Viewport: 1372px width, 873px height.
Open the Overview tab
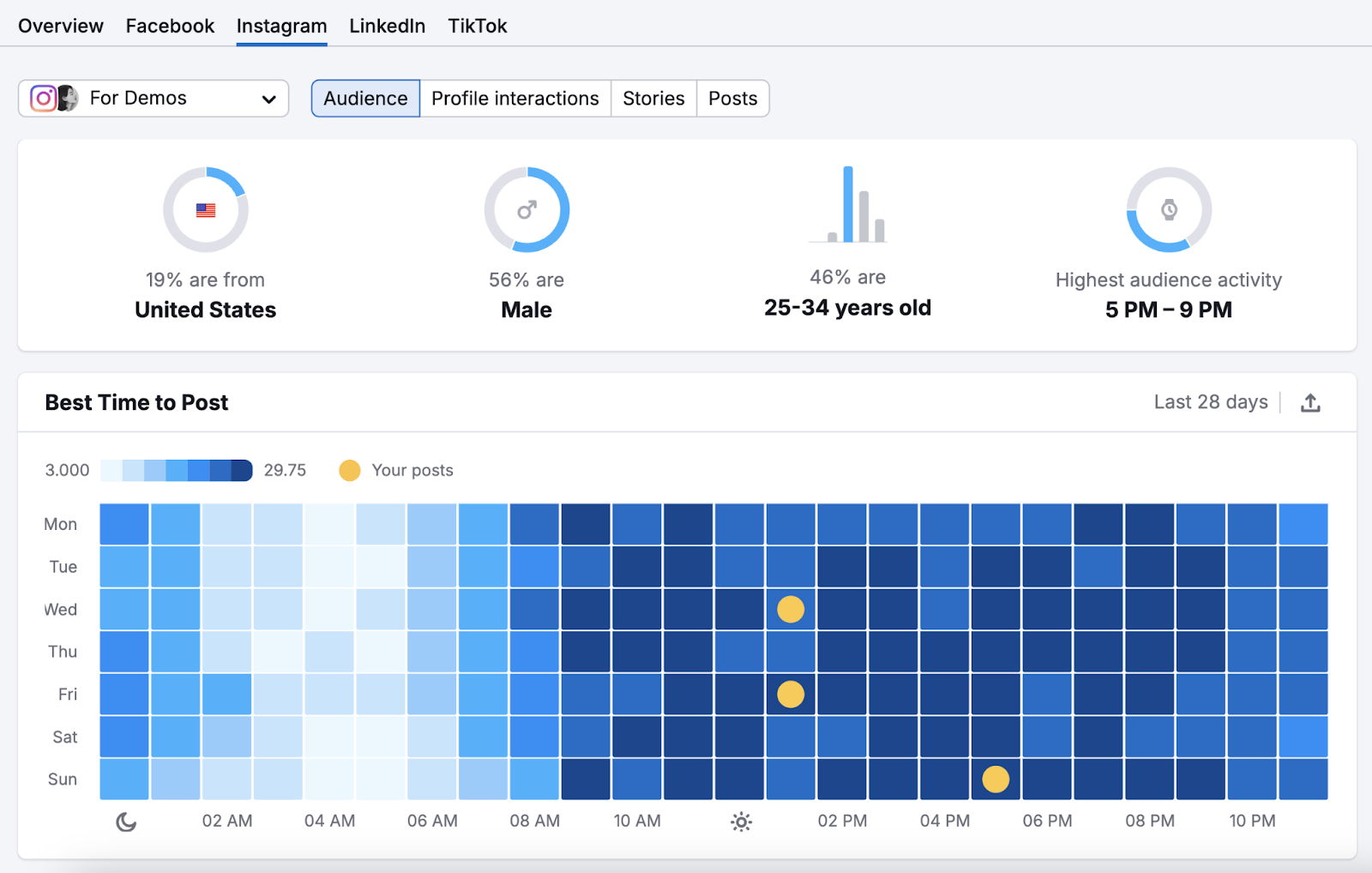(x=60, y=26)
